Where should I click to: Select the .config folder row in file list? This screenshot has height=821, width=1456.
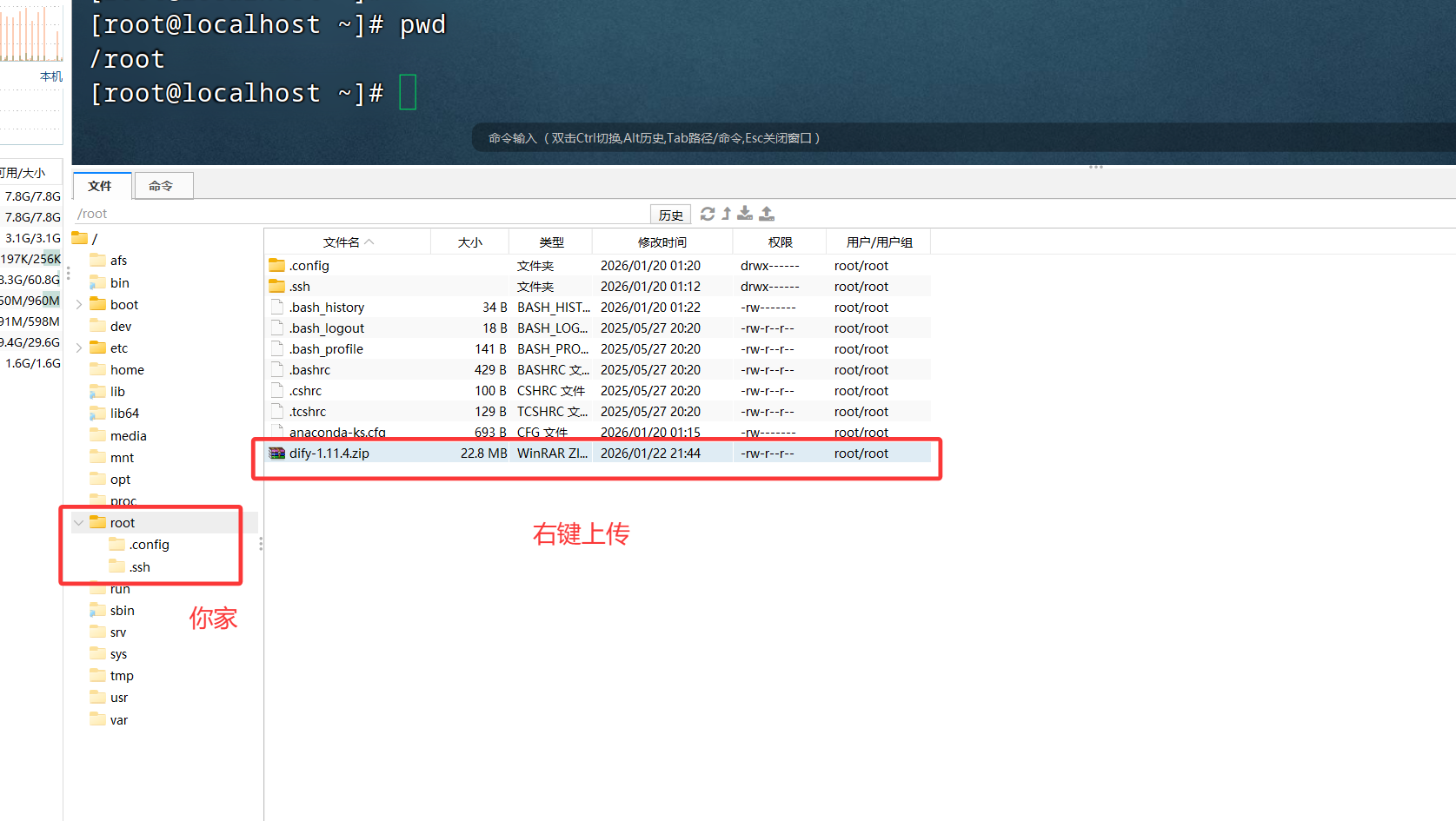598,266
